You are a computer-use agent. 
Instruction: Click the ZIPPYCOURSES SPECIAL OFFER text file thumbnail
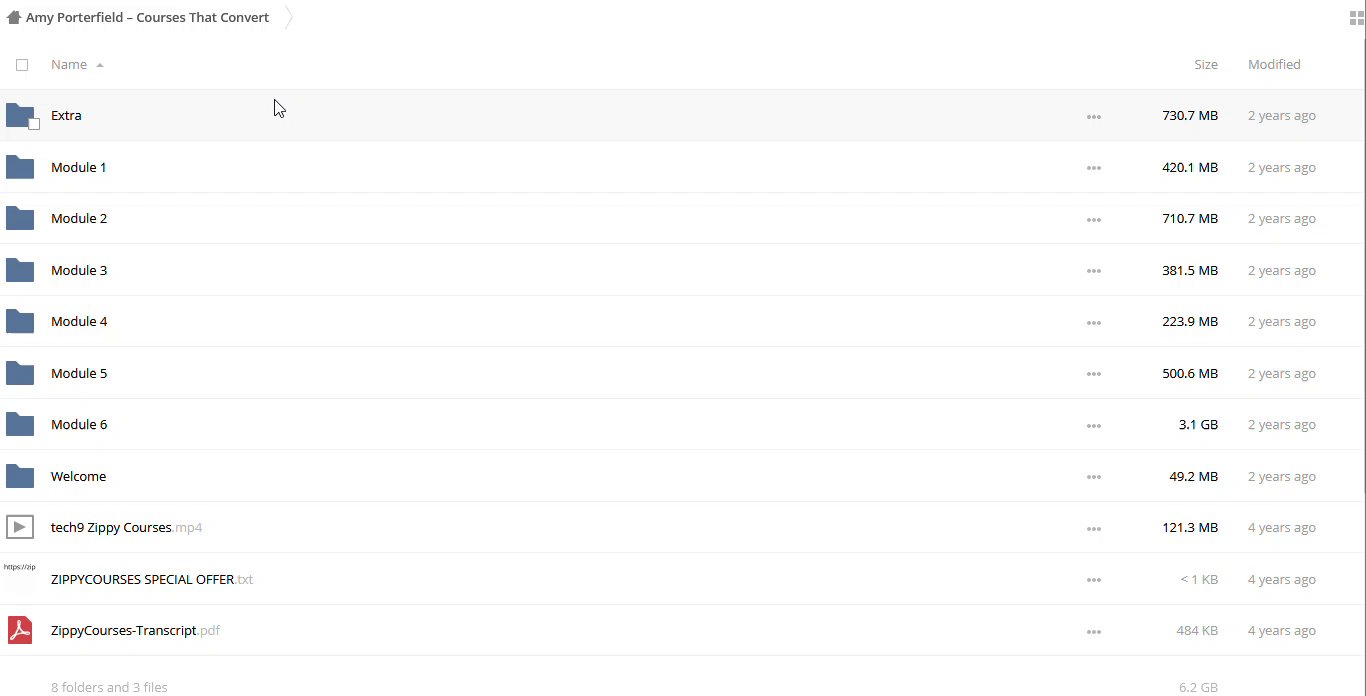coord(20,575)
